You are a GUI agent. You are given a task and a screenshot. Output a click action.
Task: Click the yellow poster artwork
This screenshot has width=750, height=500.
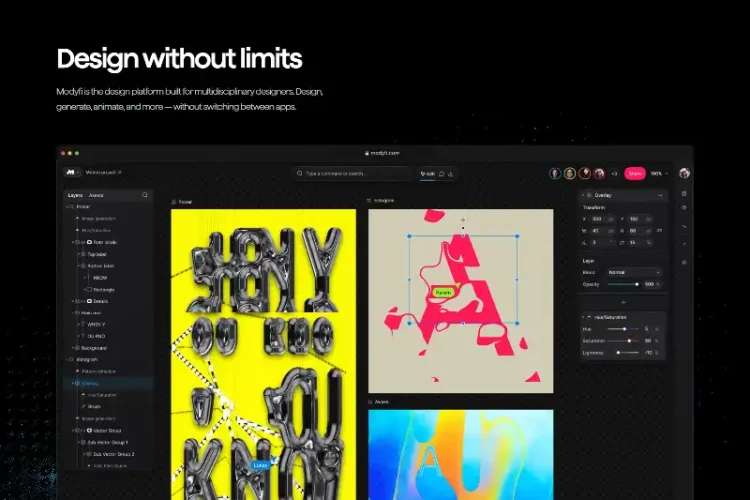click(x=263, y=354)
